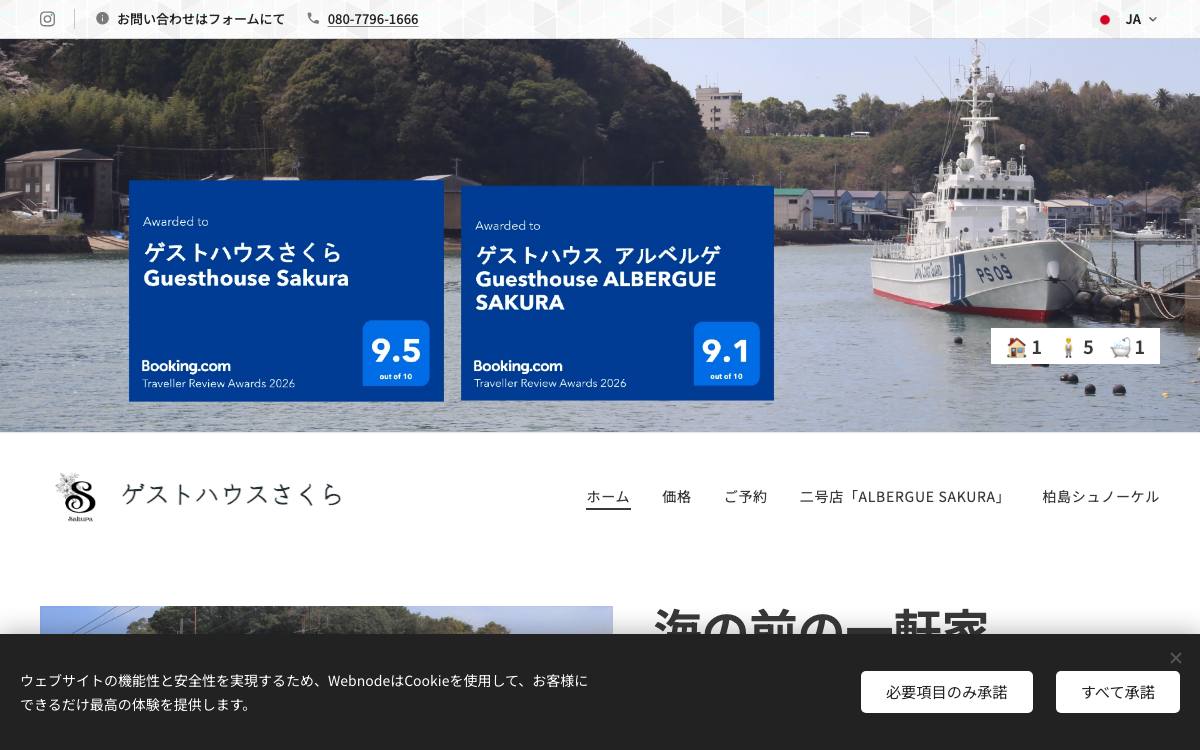Open the 柏島シュノーケル menu item
1200x750 pixels.
tap(1100, 496)
